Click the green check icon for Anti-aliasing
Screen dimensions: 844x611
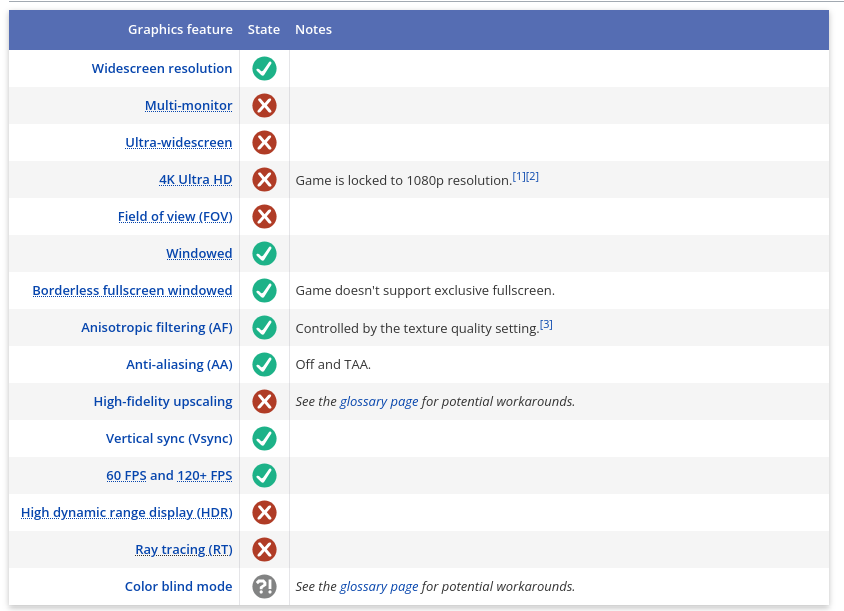pyautogui.click(x=264, y=364)
